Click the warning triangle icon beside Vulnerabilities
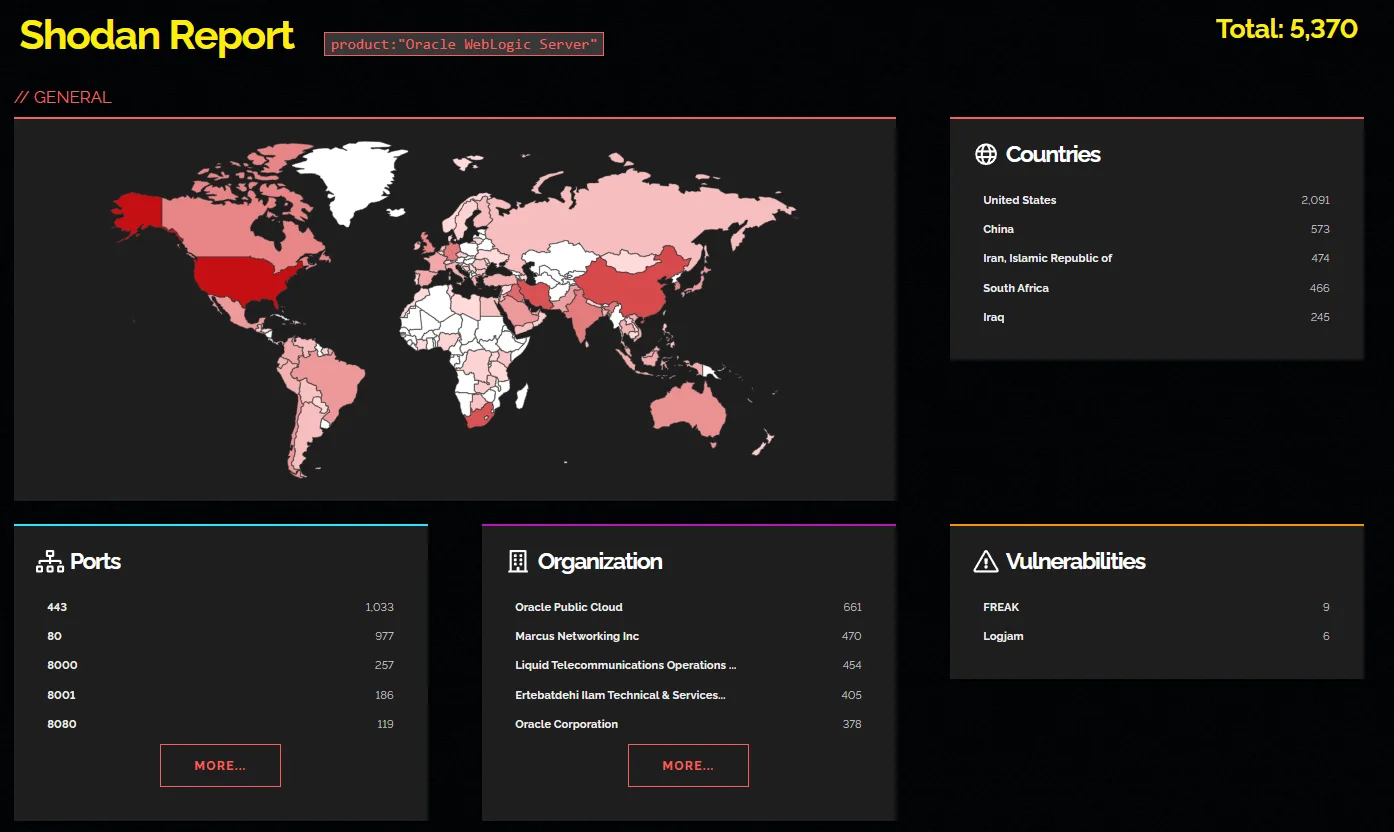The image size is (1394, 832). coord(986,562)
